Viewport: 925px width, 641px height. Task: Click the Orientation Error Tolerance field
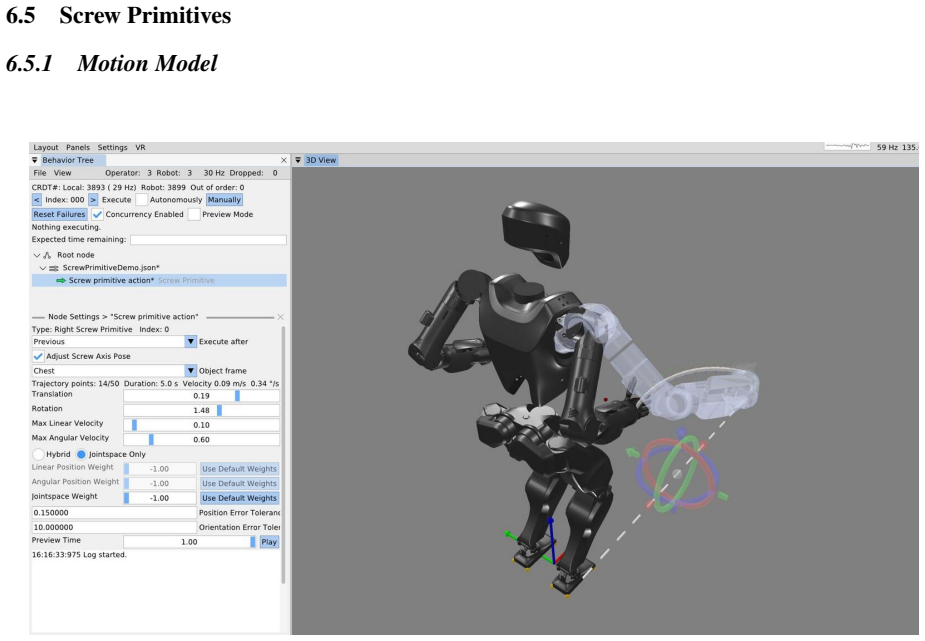114,528
